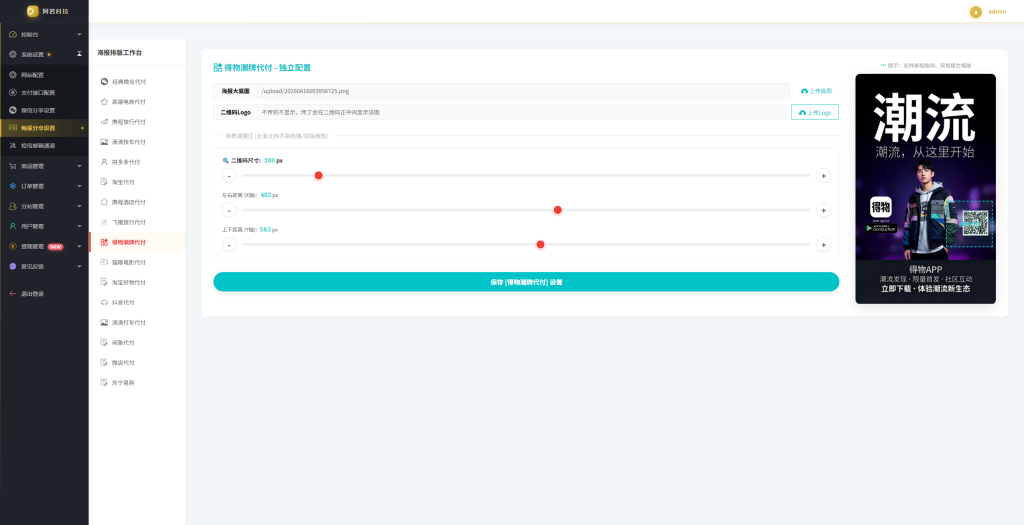Select 携程旅行代付 plane icon
The width and height of the screenshot is (1024, 525).
(x=104, y=122)
